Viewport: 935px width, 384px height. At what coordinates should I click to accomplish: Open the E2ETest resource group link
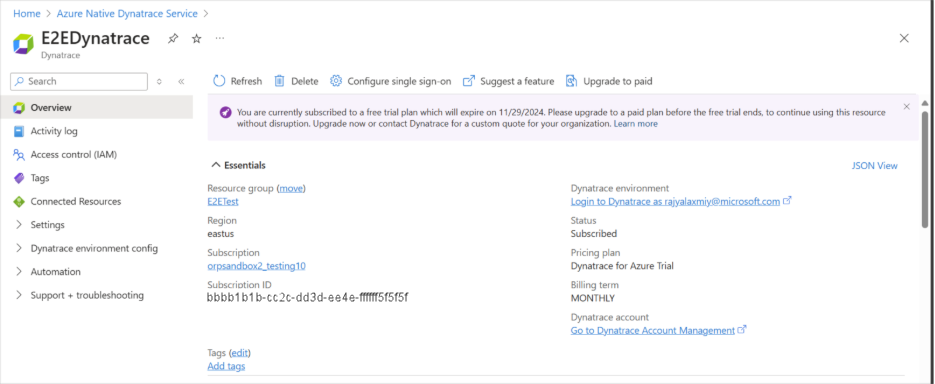point(223,202)
